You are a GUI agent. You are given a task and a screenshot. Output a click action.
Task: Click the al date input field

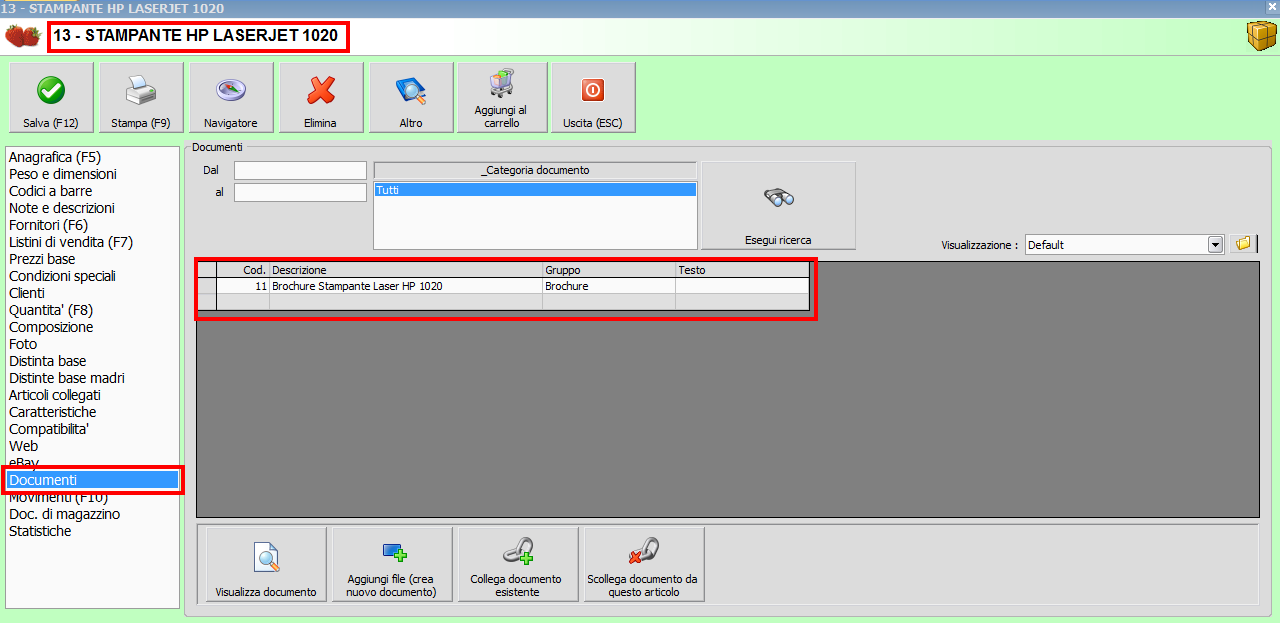coord(300,192)
